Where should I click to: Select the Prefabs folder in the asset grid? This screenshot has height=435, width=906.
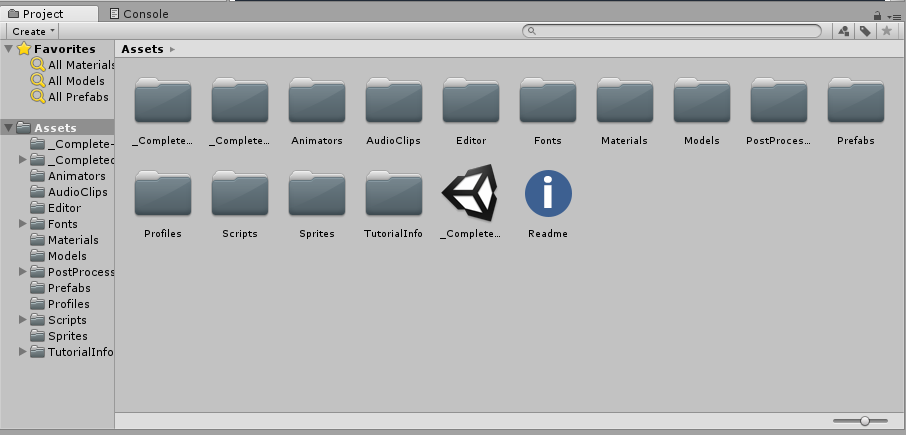click(x=856, y=102)
